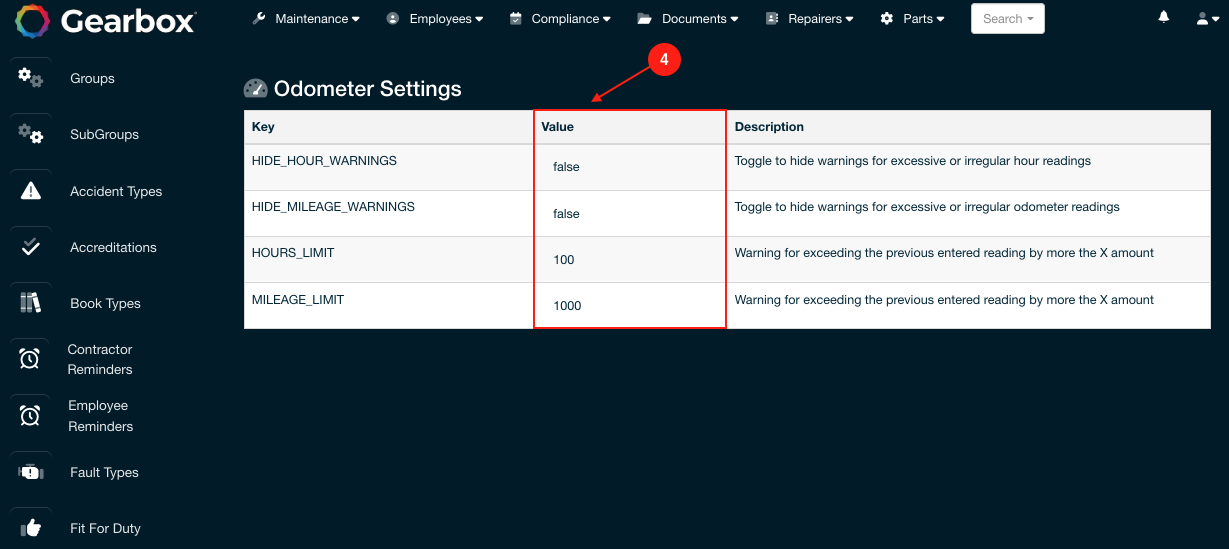Image resolution: width=1229 pixels, height=549 pixels.
Task: Click the Gearbox logo icon
Action: [x=32, y=20]
